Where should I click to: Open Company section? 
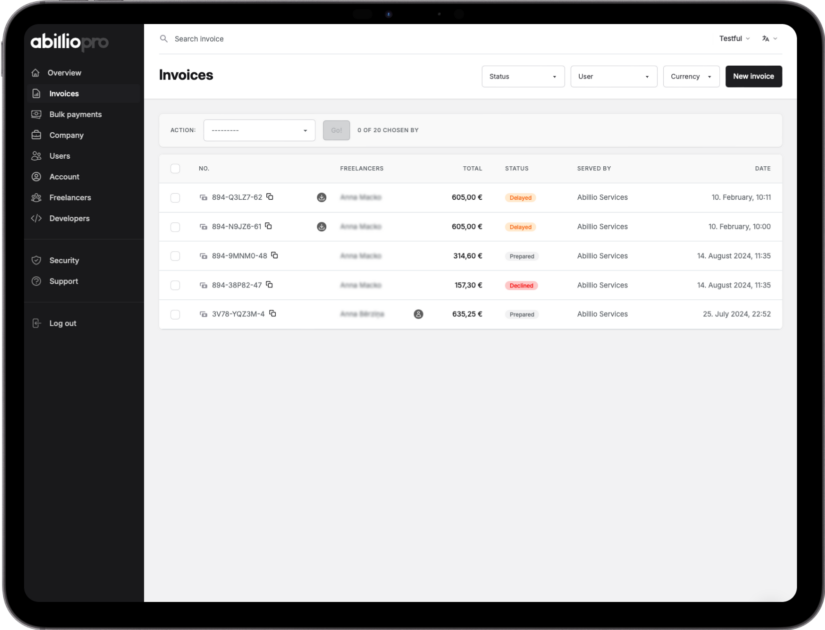[66, 135]
